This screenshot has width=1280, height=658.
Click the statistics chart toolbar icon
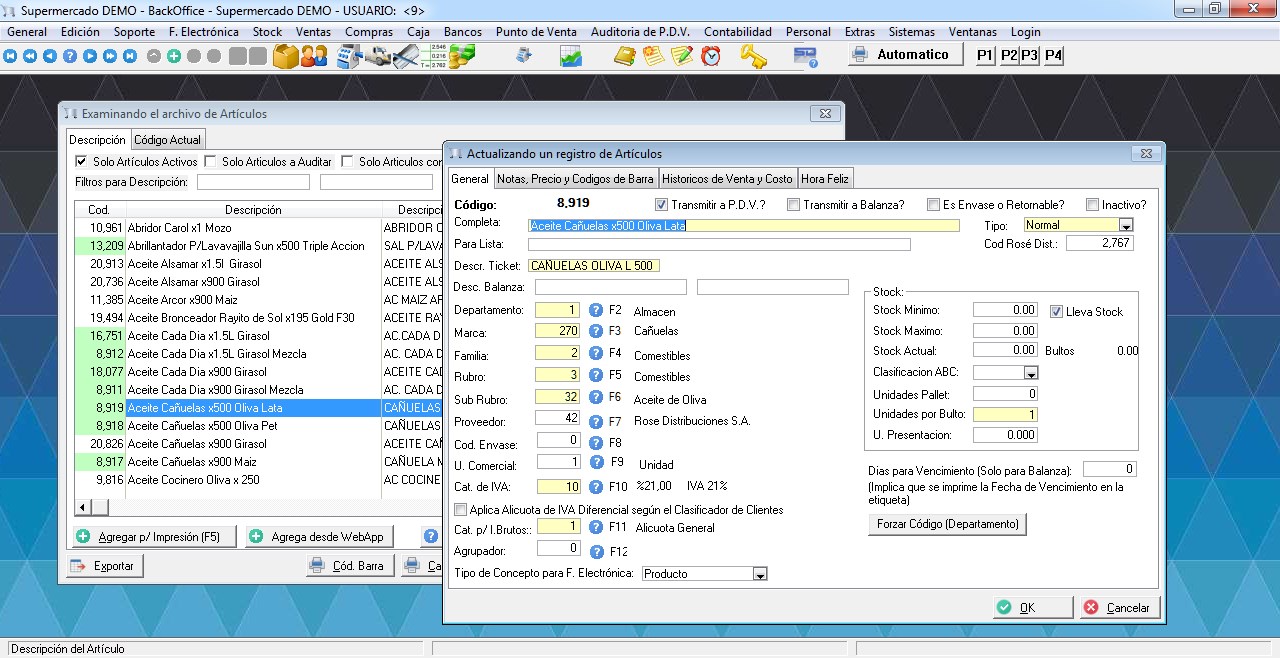coord(571,56)
